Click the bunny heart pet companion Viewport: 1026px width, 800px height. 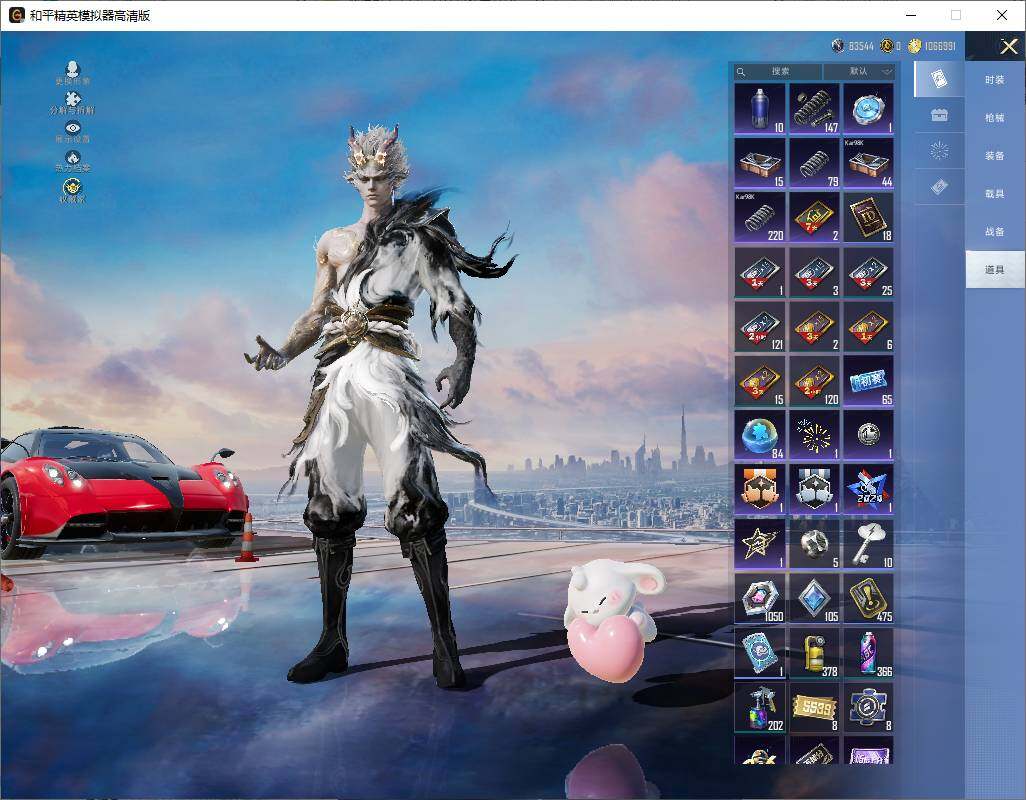(x=614, y=619)
